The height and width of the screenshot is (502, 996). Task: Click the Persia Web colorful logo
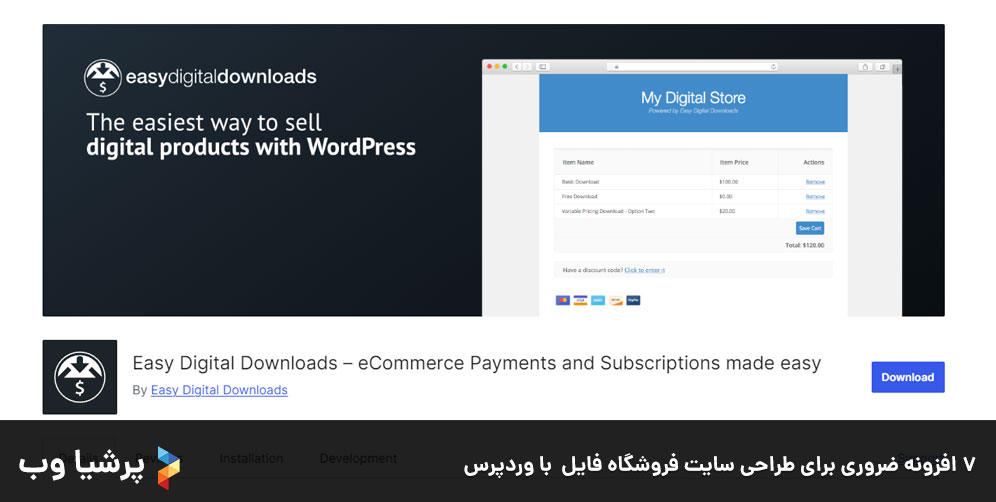click(x=168, y=467)
